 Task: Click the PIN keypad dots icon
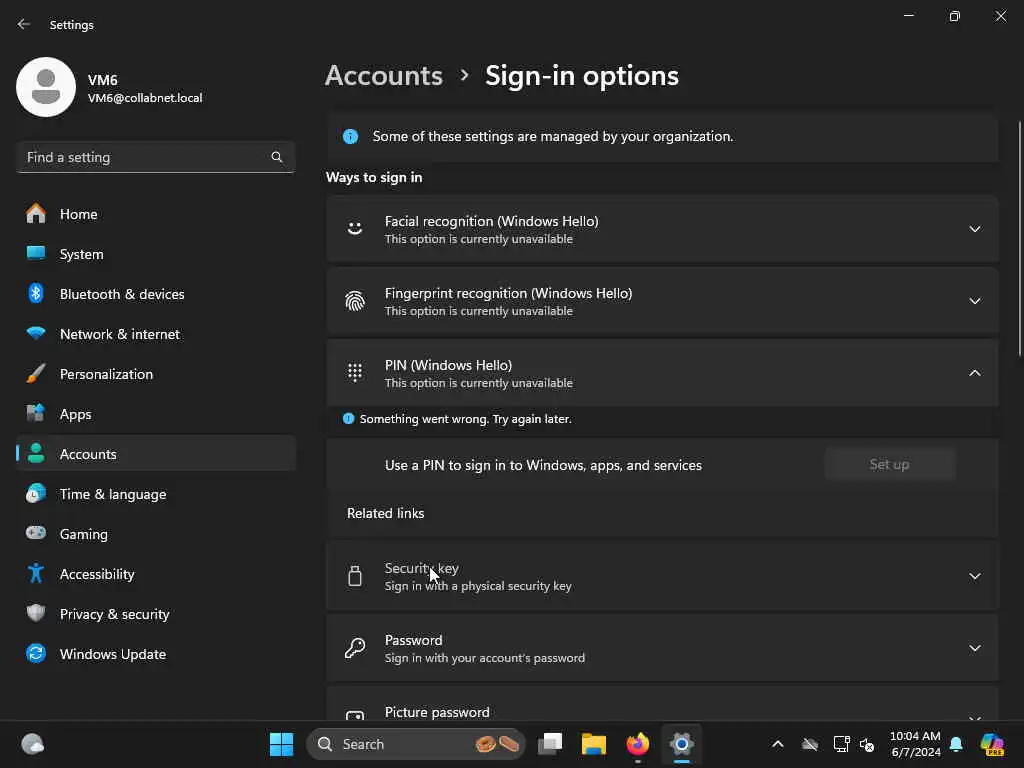355,373
